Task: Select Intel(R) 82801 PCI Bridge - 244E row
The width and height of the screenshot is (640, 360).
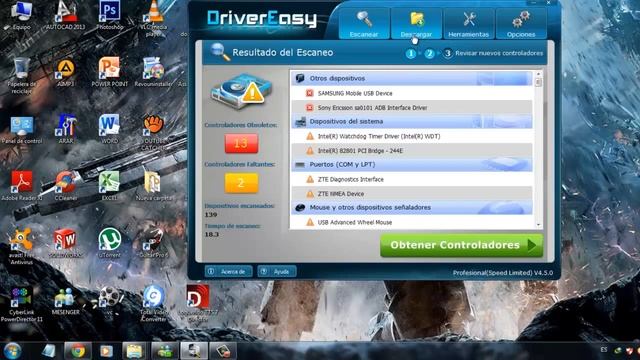Action: pyautogui.click(x=412, y=151)
